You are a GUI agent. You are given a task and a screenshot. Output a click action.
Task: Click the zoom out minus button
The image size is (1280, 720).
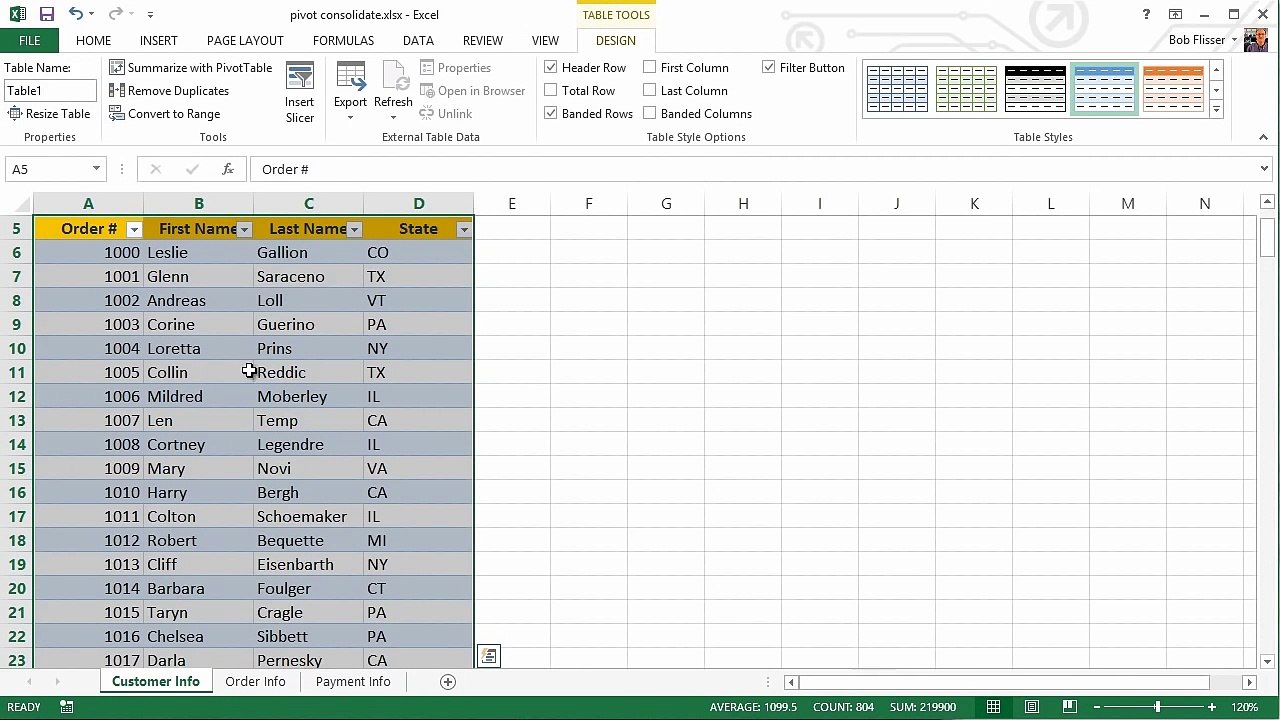coord(1096,707)
